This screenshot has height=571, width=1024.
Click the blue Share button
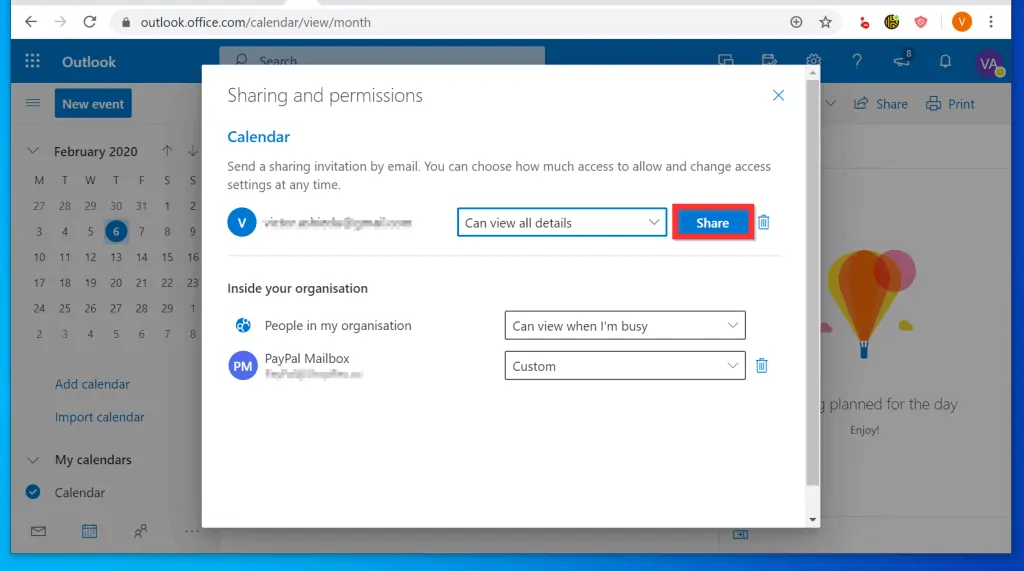tap(712, 223)
